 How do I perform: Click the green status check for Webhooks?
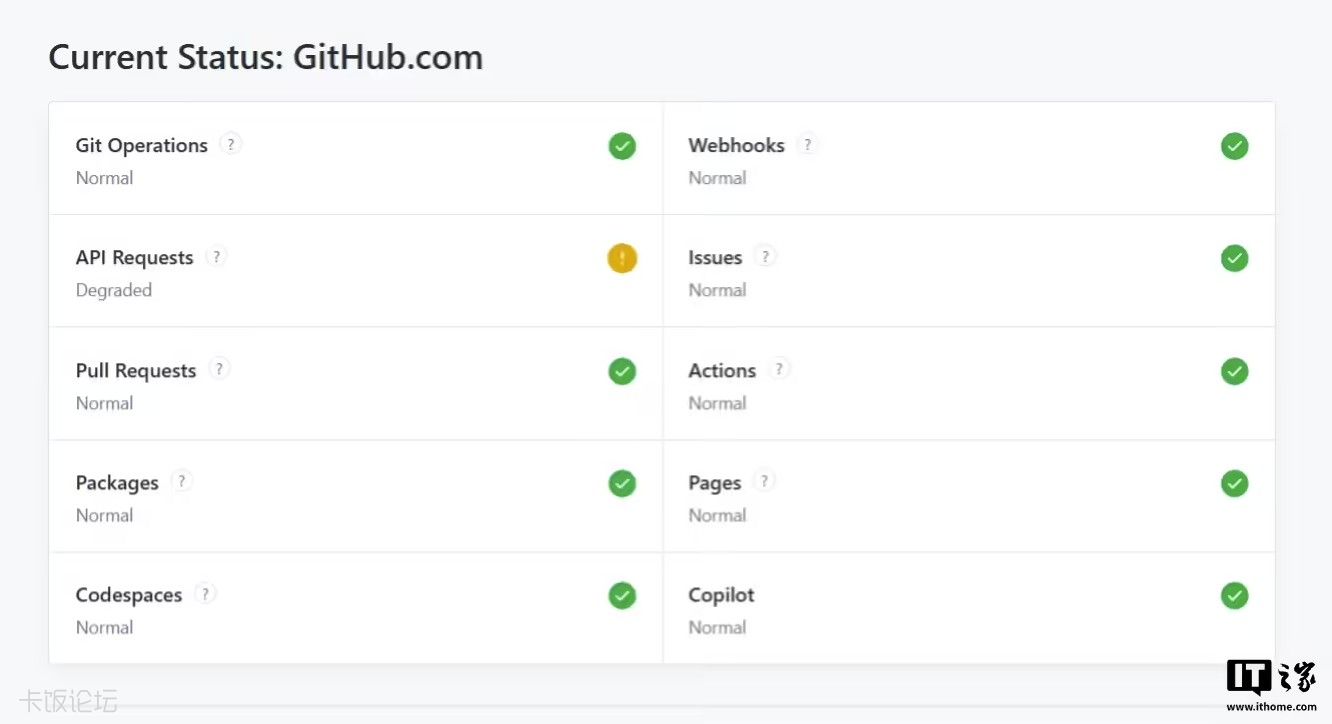tap(1234, 147)
